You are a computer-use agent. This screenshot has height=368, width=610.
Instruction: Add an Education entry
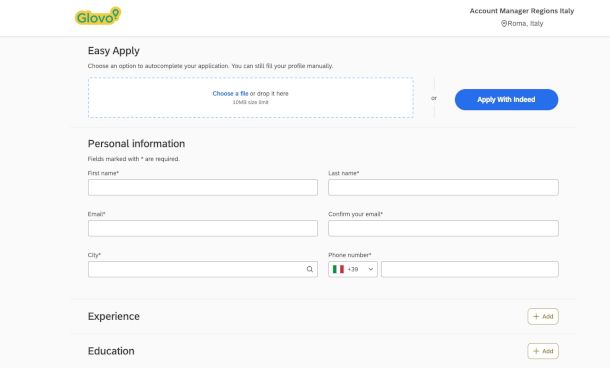click(543, 351)
